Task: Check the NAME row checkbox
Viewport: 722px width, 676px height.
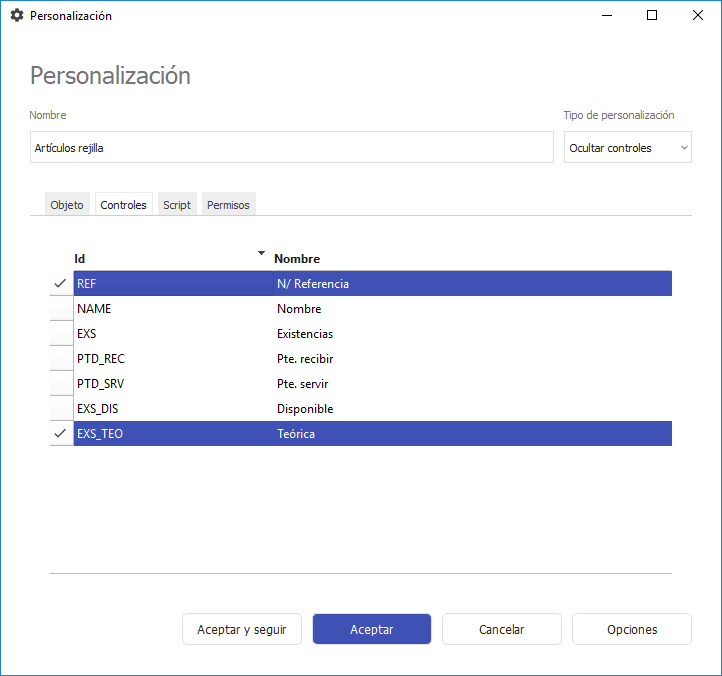Action: (x=61, y=309)
